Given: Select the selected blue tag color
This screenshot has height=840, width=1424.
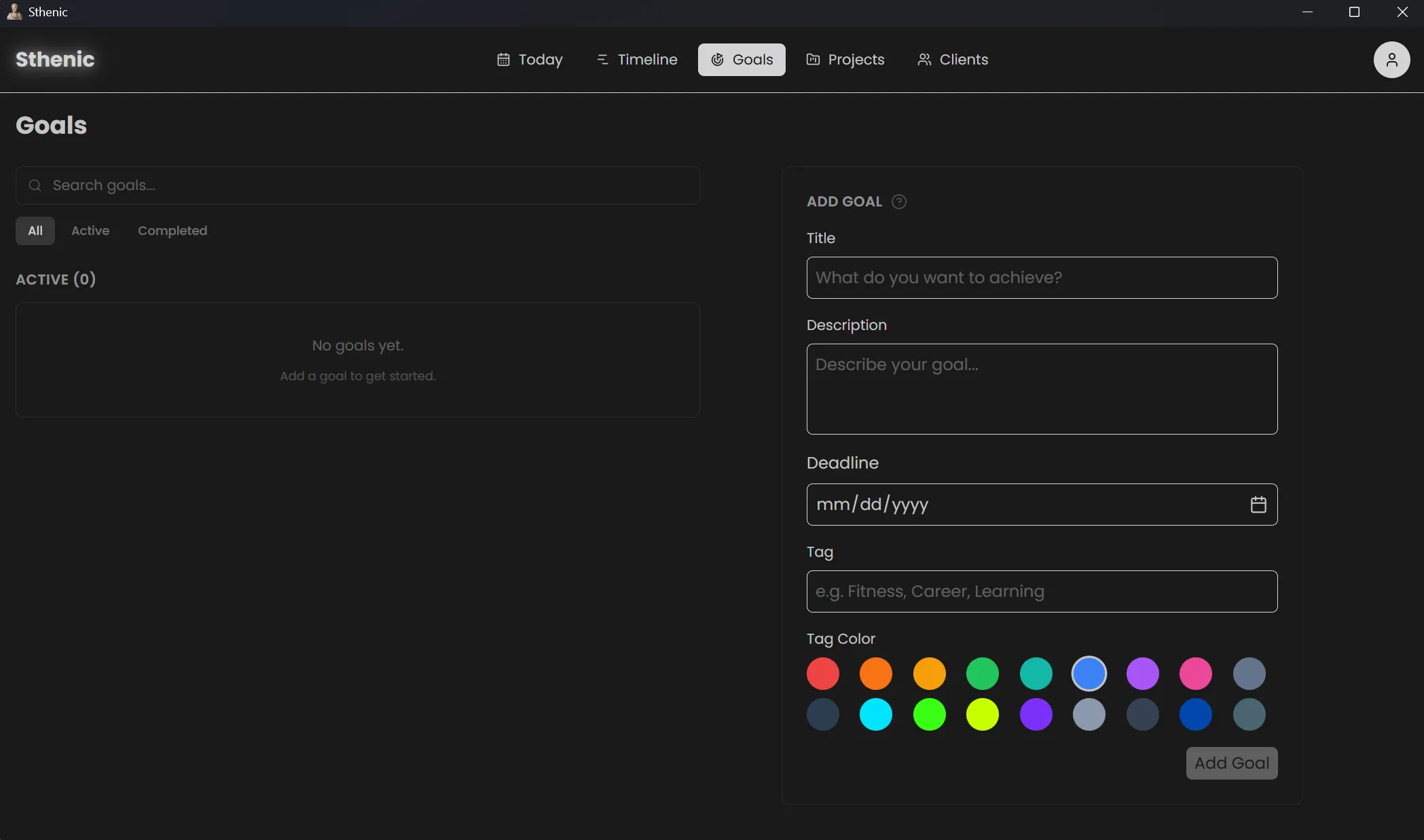Looking at the screenshot, I should pos(1089,674).
